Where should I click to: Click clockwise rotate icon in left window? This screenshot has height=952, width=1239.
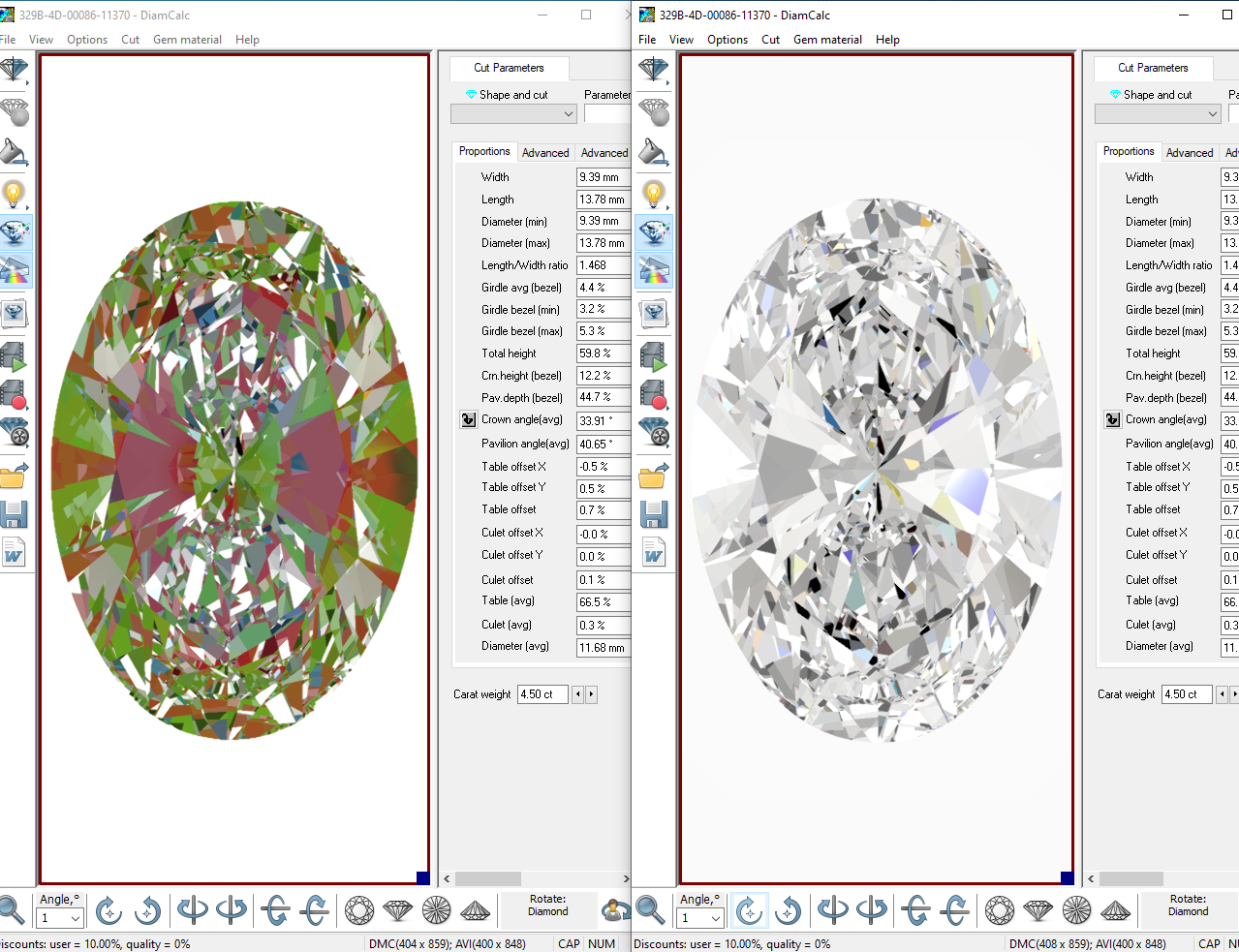click(108, 910)
